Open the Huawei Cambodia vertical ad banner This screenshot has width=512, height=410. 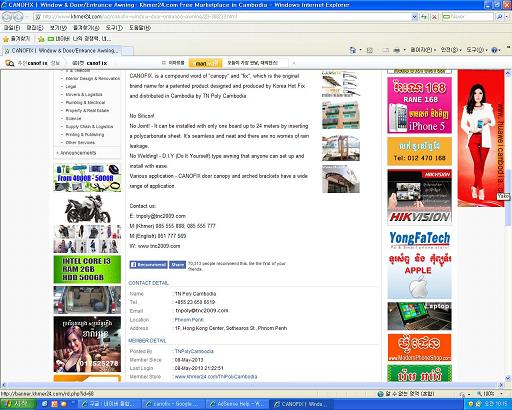(481, 138)
